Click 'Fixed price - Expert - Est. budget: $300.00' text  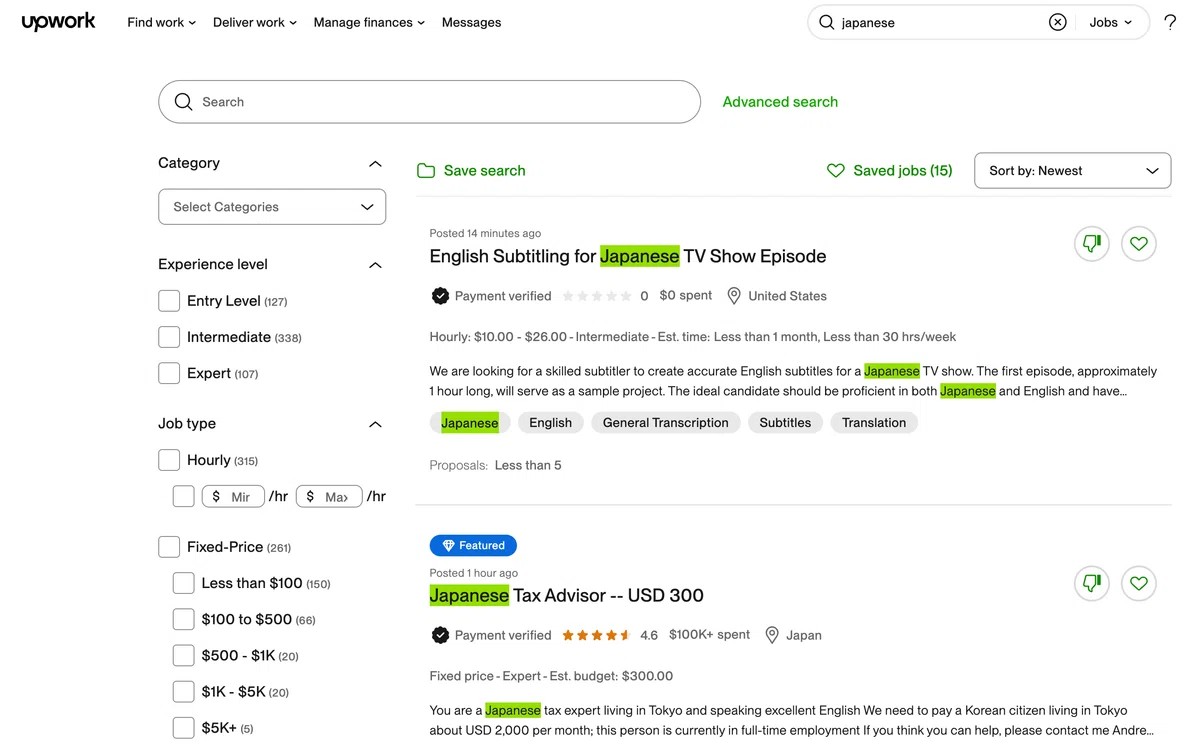tap(551, 676)
